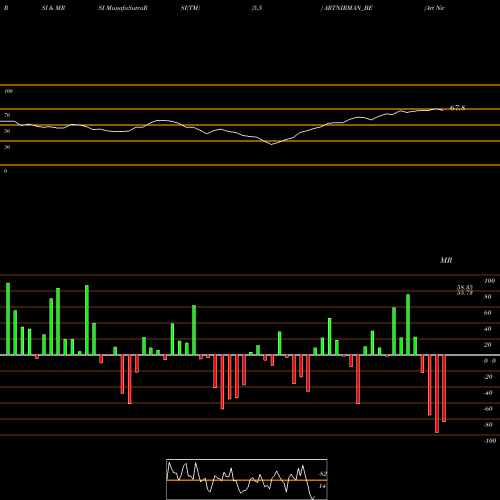Viewport: 500px width, 500px height.
Task: Click the 58.85 value in the MR panel
Action: coord(465,287)
